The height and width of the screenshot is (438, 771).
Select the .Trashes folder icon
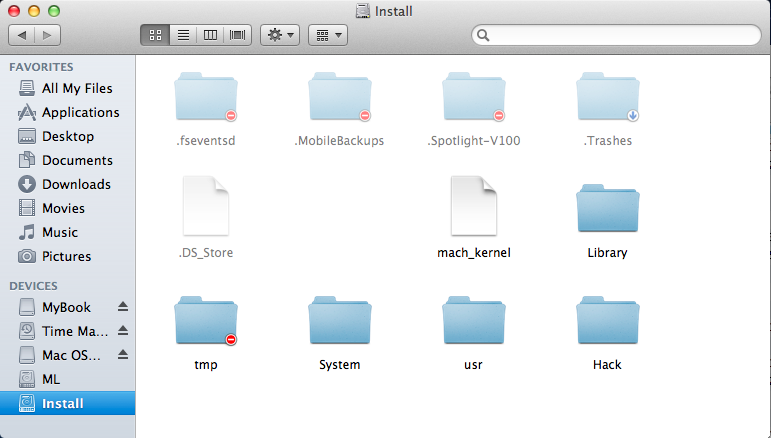(608, 96)
